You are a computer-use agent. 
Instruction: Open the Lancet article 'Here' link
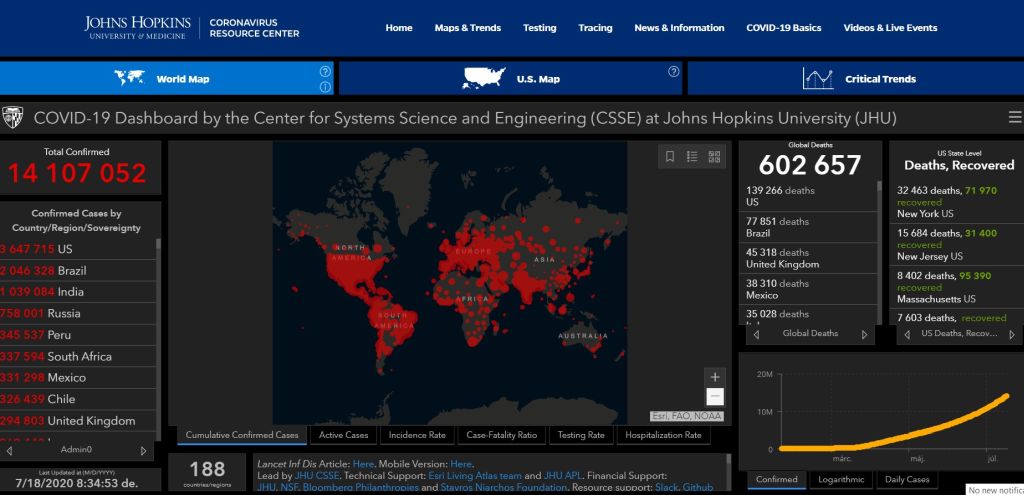pos(363,464)
